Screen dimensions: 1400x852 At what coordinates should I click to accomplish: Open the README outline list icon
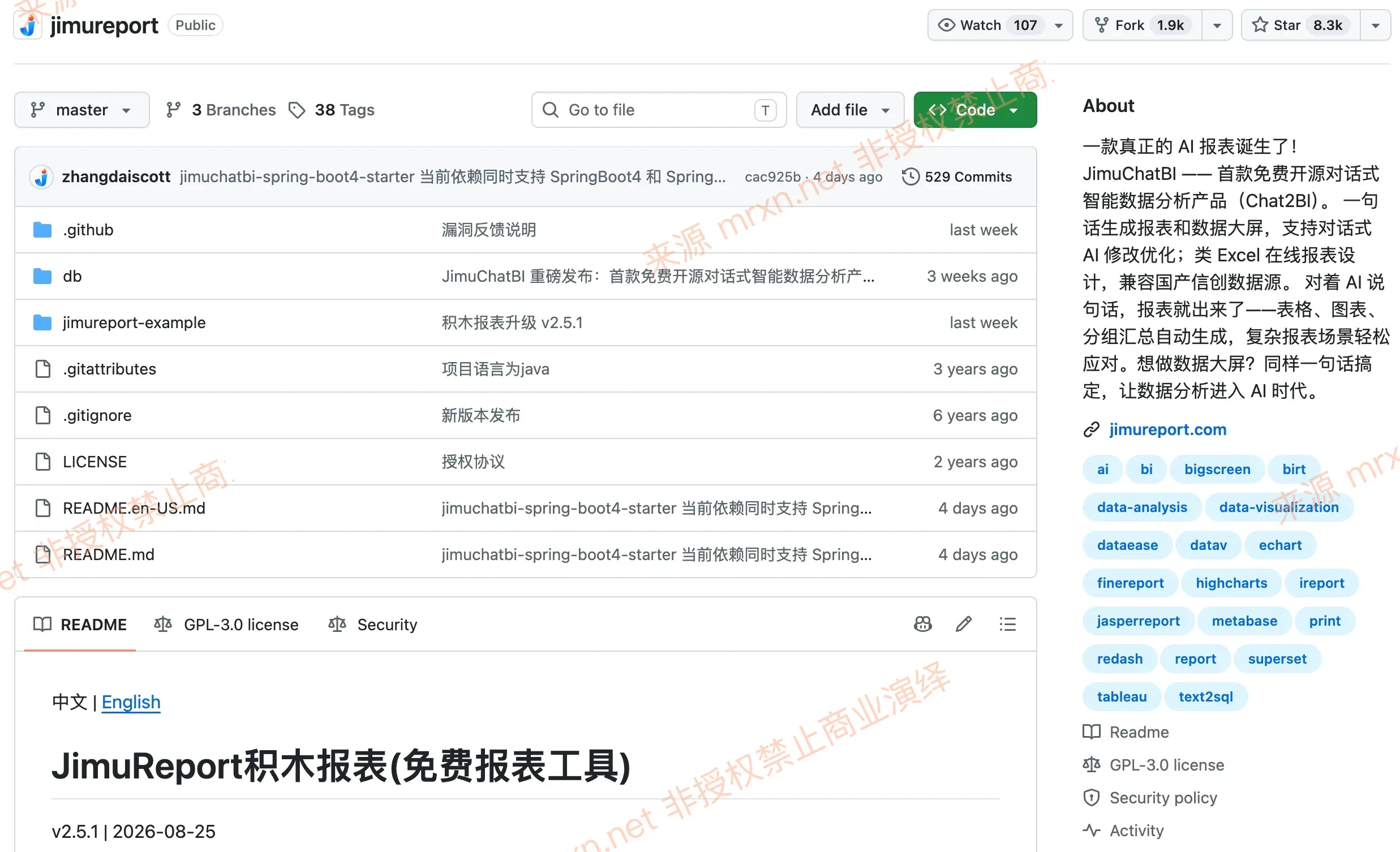[1007, 624]
